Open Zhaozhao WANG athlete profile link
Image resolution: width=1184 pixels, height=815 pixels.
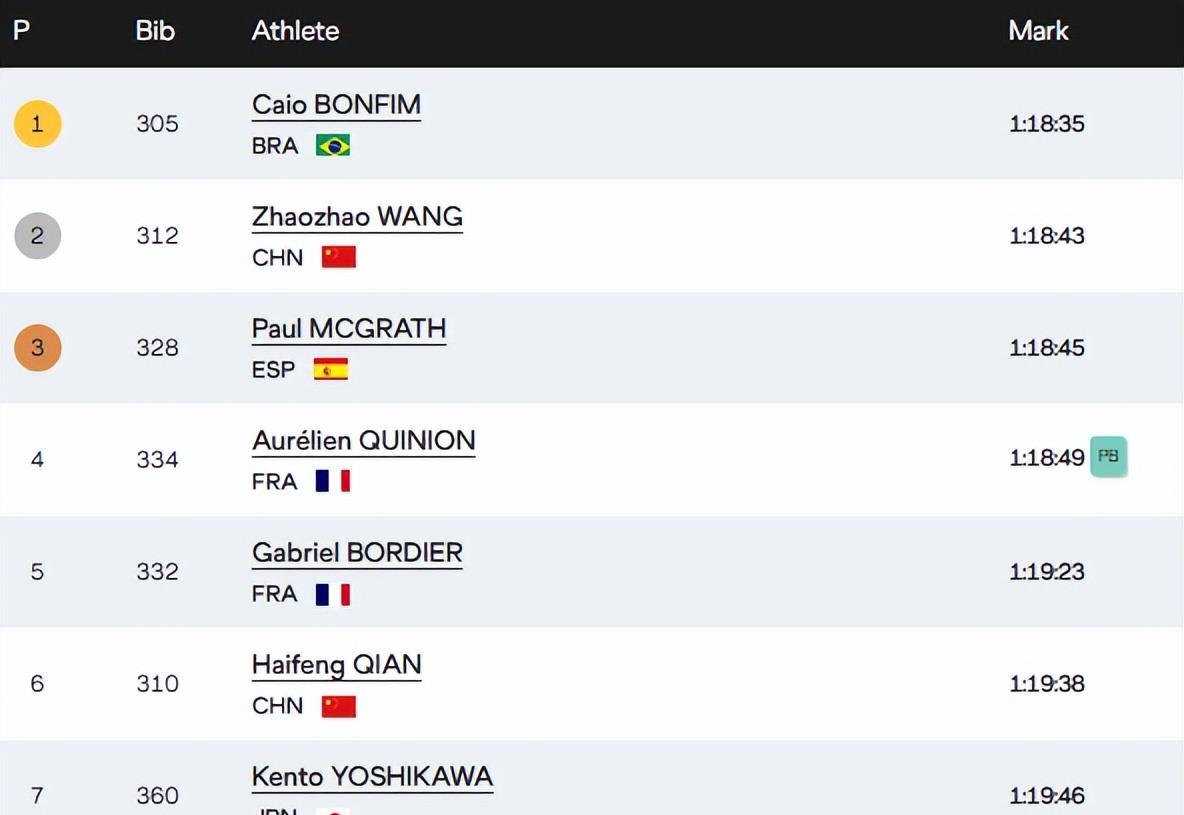(357, 217)
